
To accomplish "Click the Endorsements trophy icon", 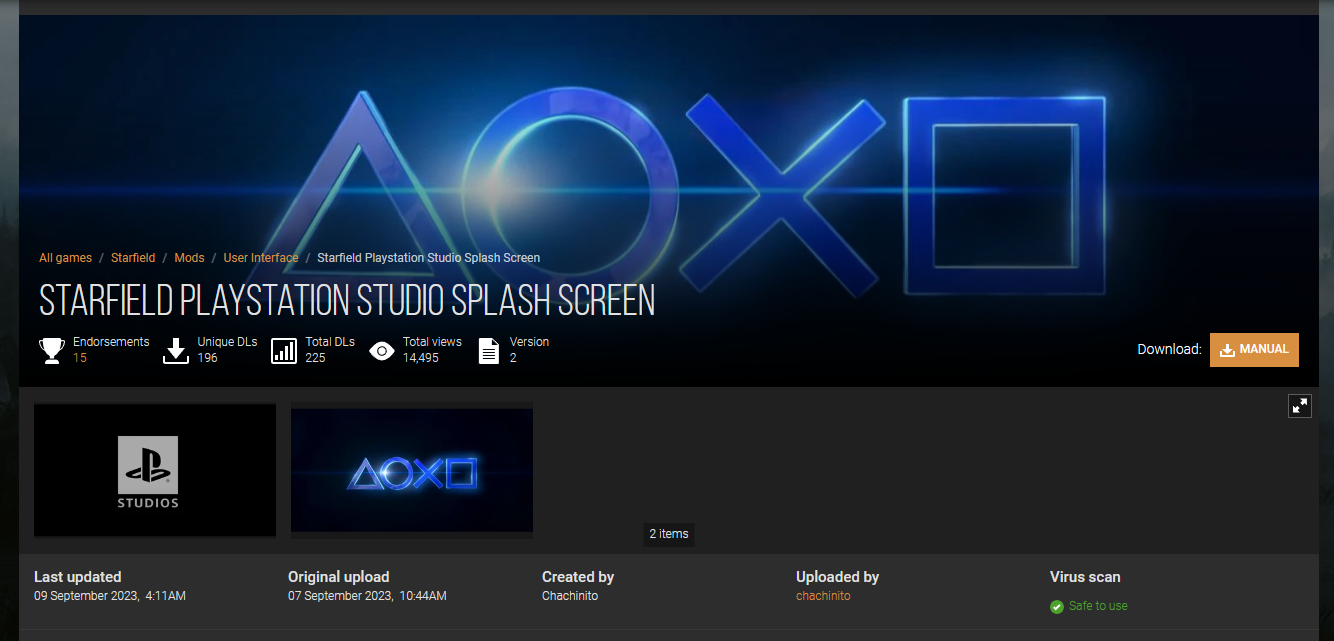I will [52, 350].
